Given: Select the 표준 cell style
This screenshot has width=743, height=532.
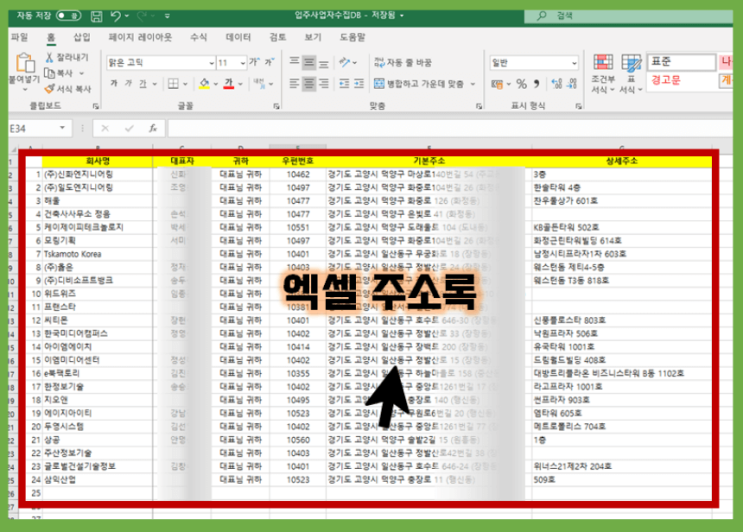Looking at the screenshot, I should click(682, 62).
